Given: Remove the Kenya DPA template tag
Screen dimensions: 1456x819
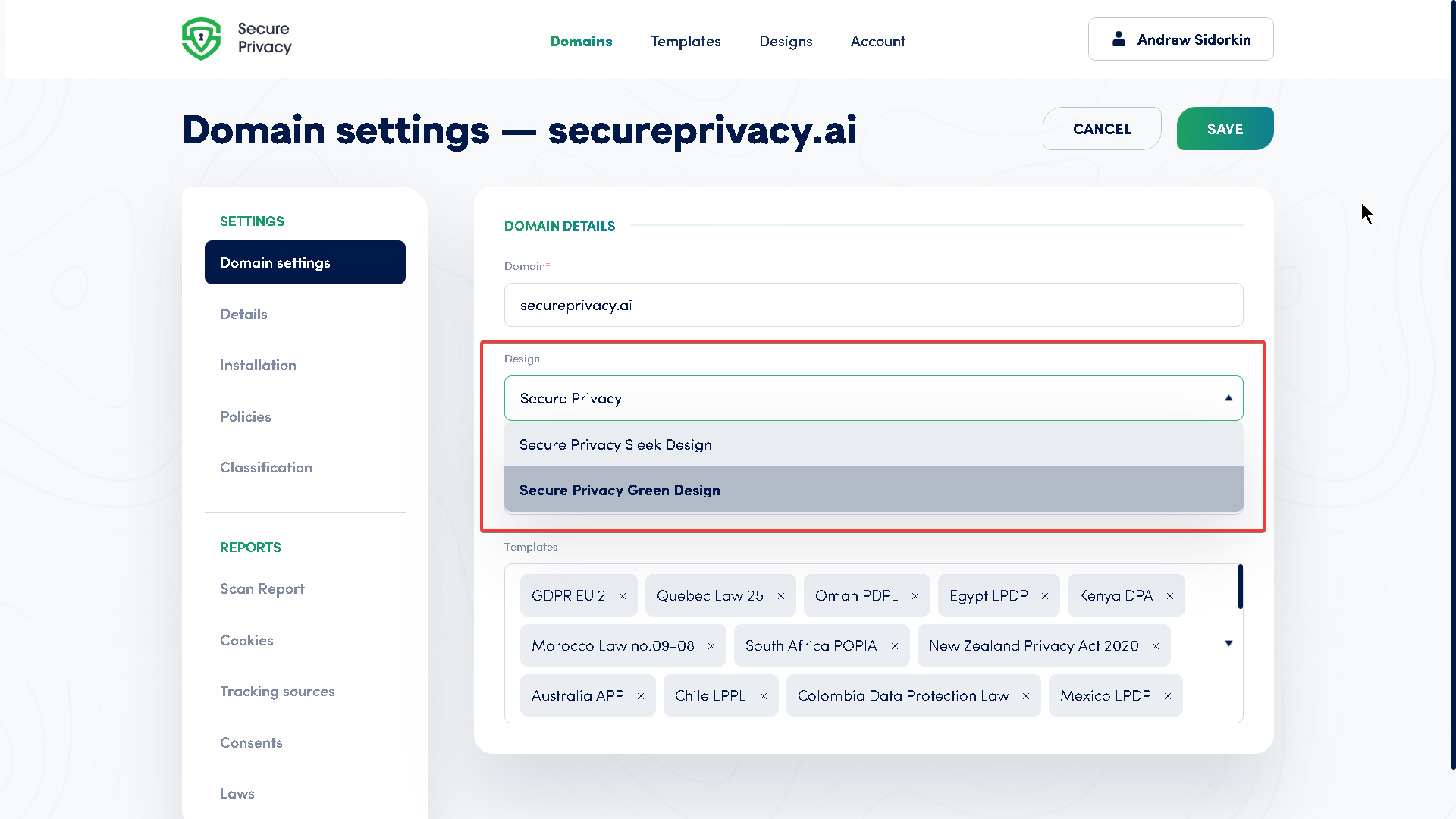Looking at the screenshot, I should click(1170, 595).
